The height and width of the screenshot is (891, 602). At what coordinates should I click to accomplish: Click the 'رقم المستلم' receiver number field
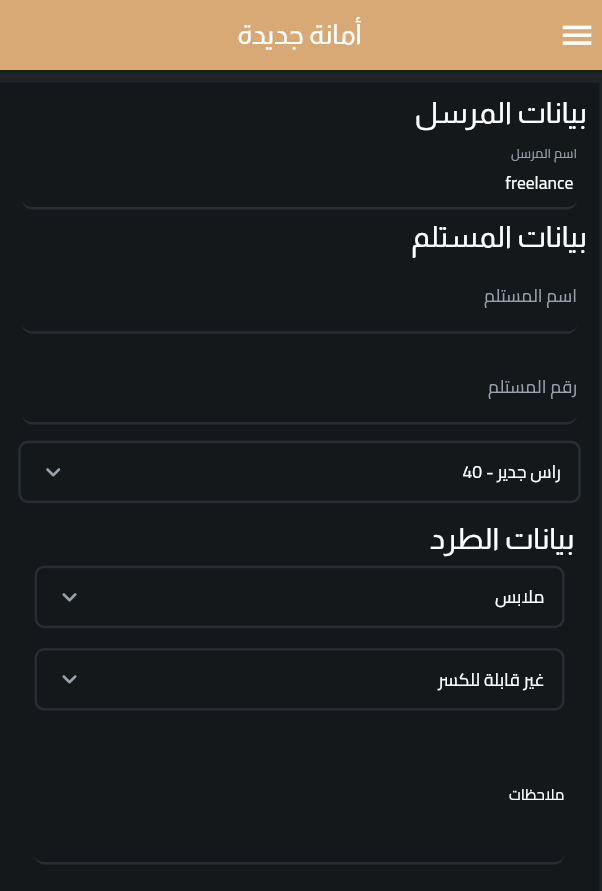pos(300,388)
